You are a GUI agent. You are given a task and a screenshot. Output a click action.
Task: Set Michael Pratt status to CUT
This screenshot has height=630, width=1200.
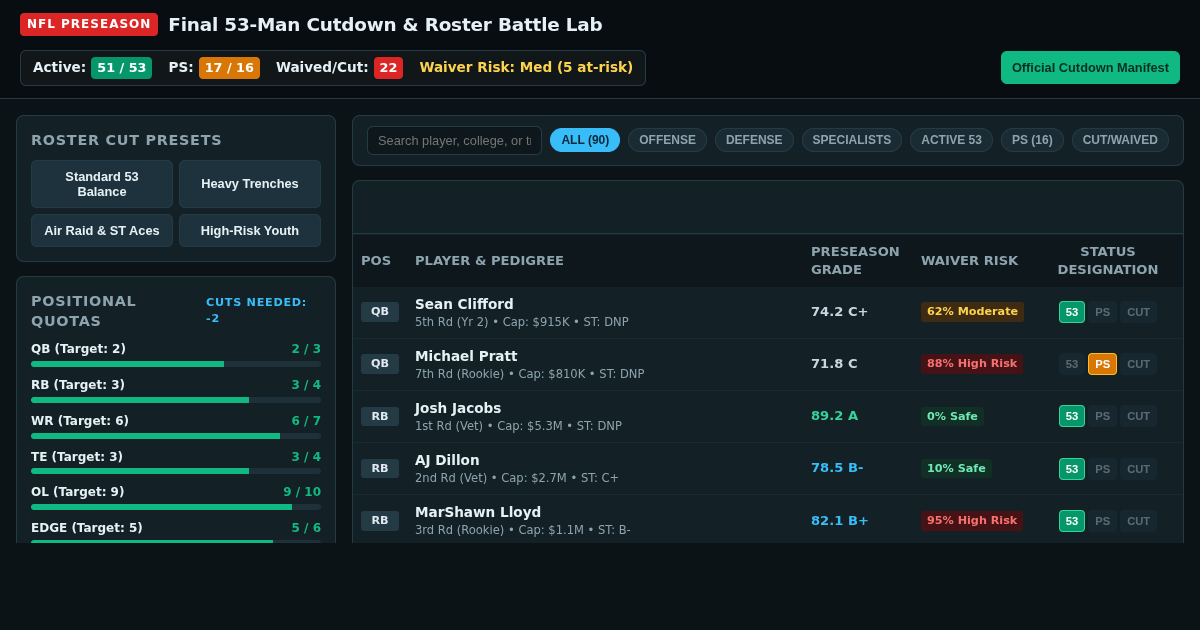tap(1138, 364)
